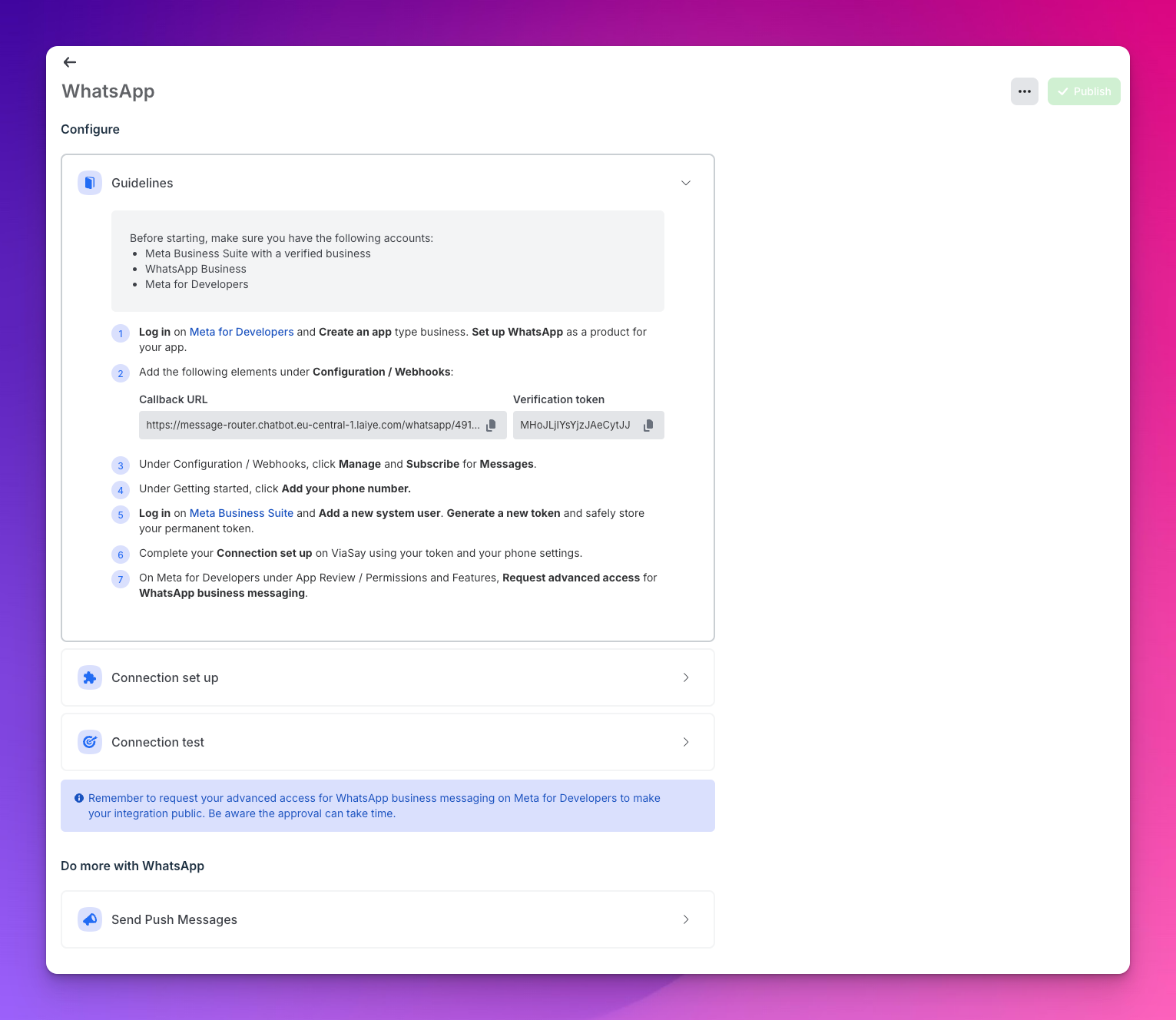
Task: Click 'Configuration / Webhooks' in step 2
Action: coord(382,372)
